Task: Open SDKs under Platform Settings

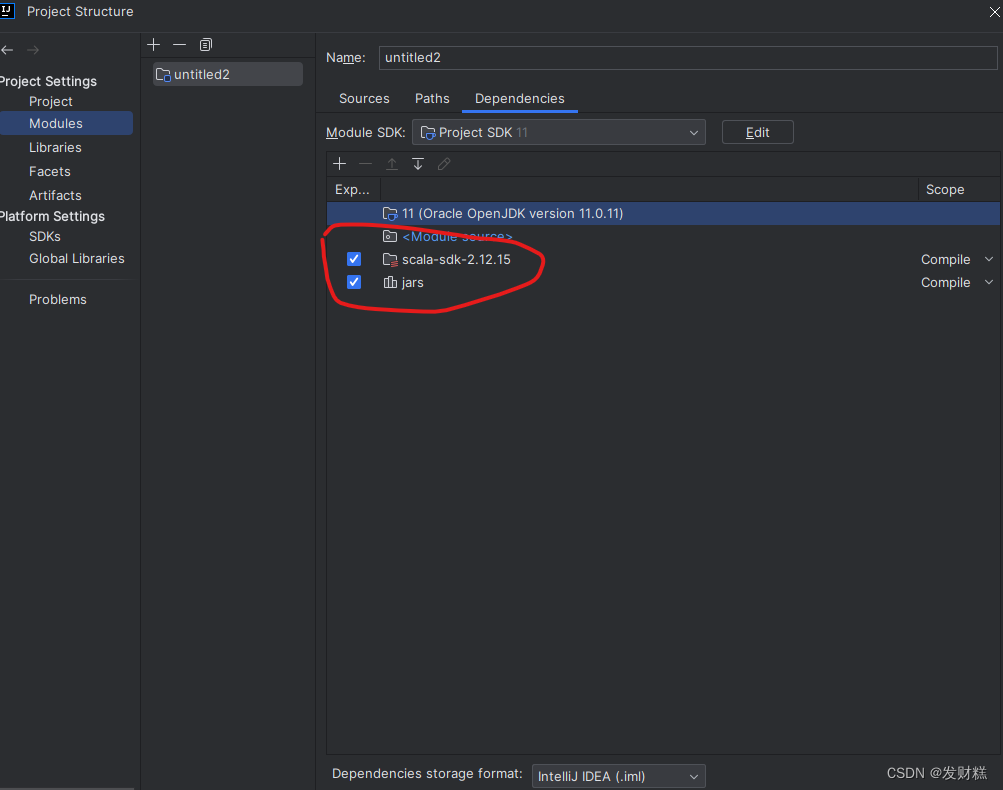Action: (45, 237)
